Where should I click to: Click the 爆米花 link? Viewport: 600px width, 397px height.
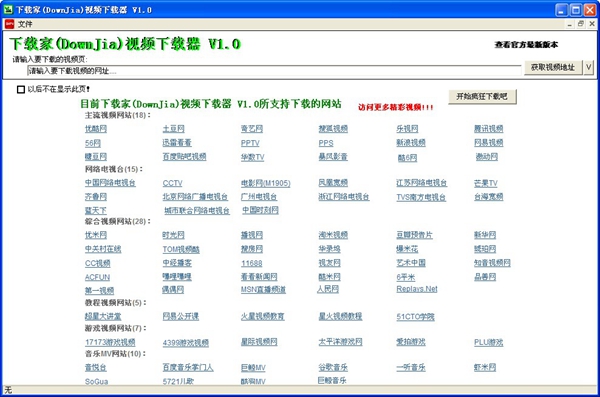tap(407, 249)
